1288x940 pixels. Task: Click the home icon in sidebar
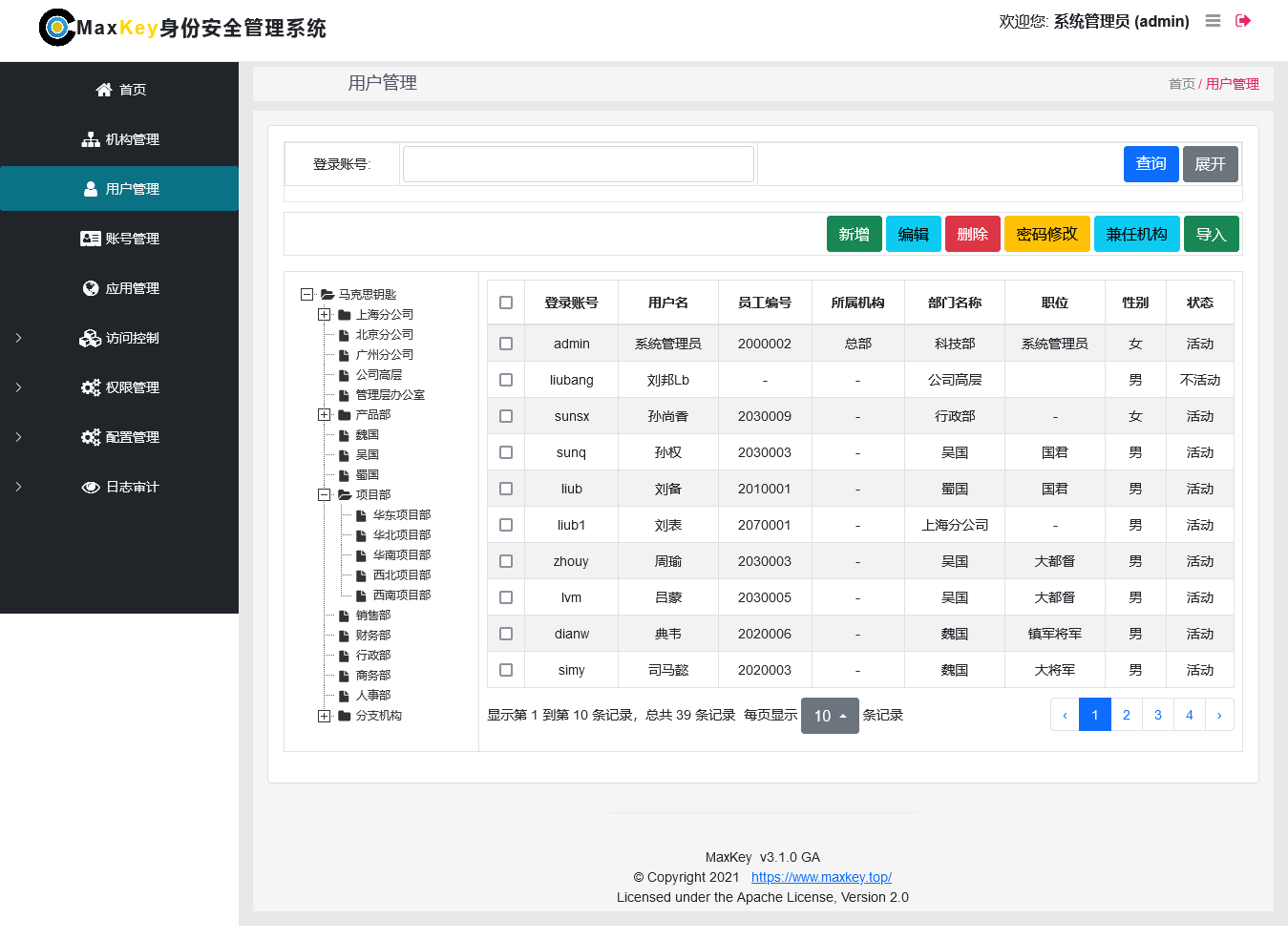pos(104,90)
